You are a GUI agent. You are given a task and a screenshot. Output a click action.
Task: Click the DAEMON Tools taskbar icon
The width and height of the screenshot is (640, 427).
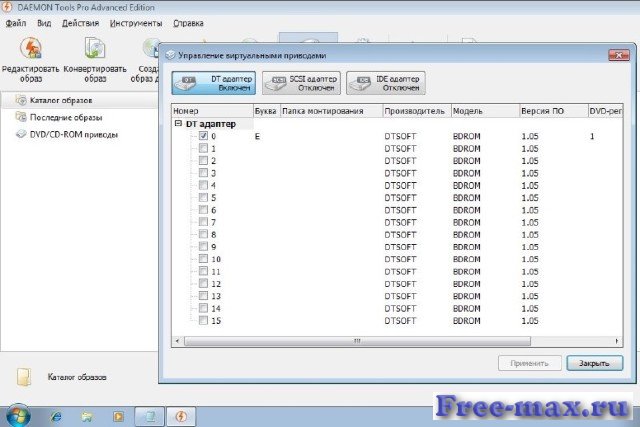(x=181, y=416)
